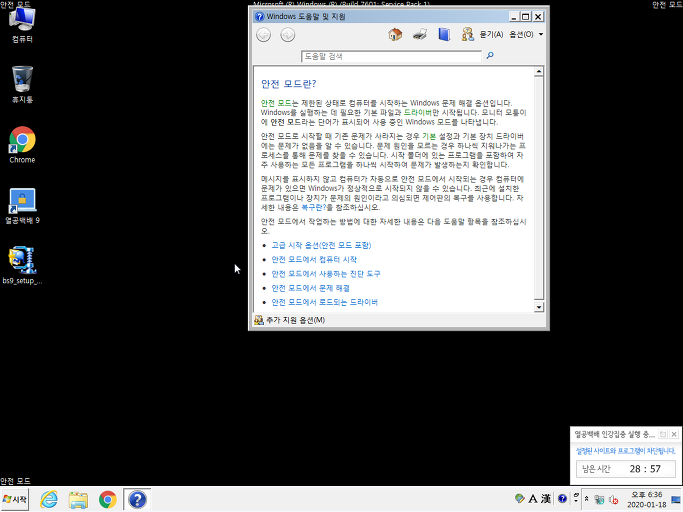This screenshot has width=683, height=512.
Task: Click the Back arrow in the Help window
Action: (264, 34)
